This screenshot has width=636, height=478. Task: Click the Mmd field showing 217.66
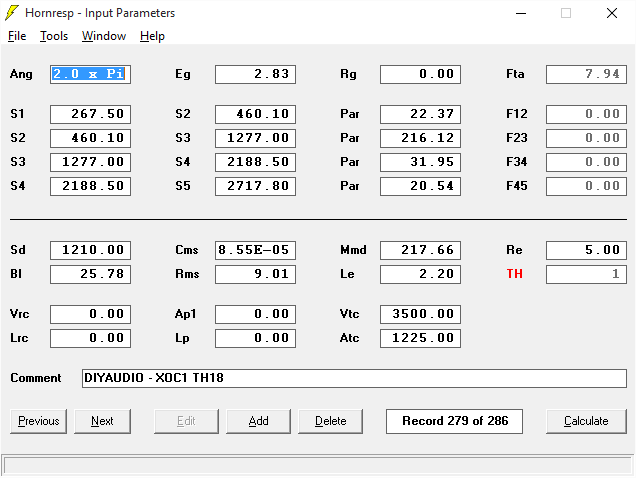(x=420, y=250)
